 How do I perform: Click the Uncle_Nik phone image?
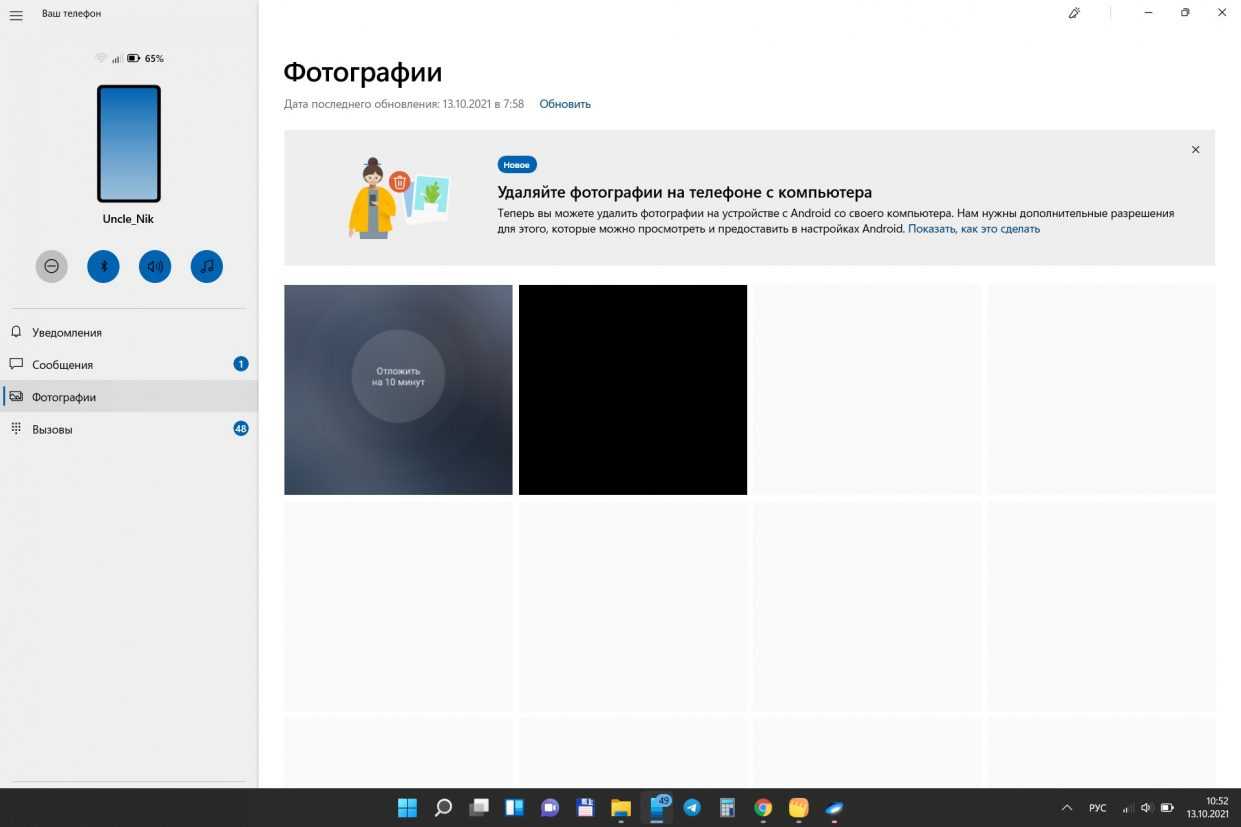click(128, 144)
